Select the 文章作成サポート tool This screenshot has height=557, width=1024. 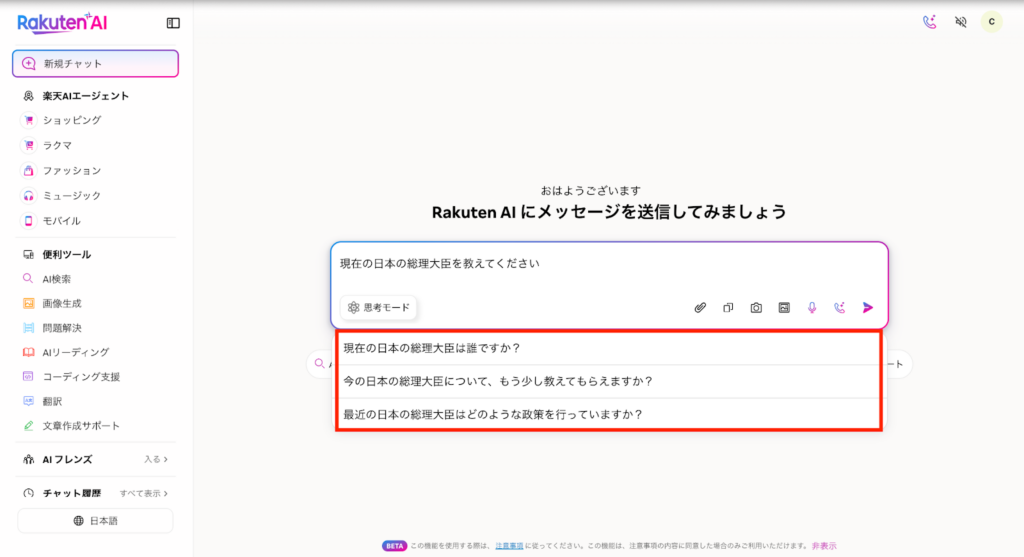click(x=81, y=426)
